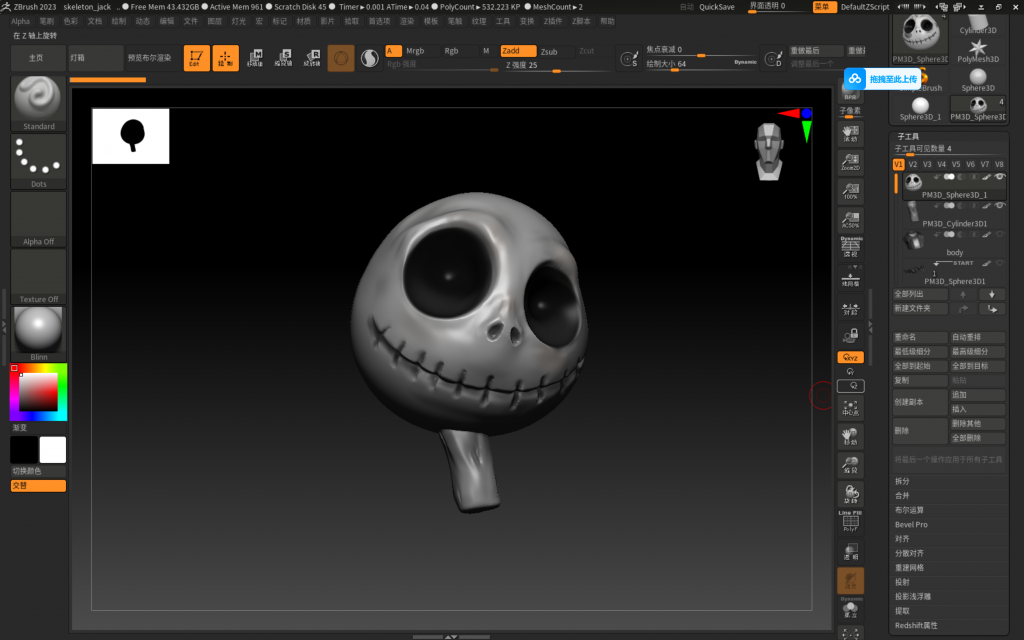Image resolution: width=1024 pixels, height=640 pixels.
Task: Click the 追加 (Append) button
Action: 978,394
